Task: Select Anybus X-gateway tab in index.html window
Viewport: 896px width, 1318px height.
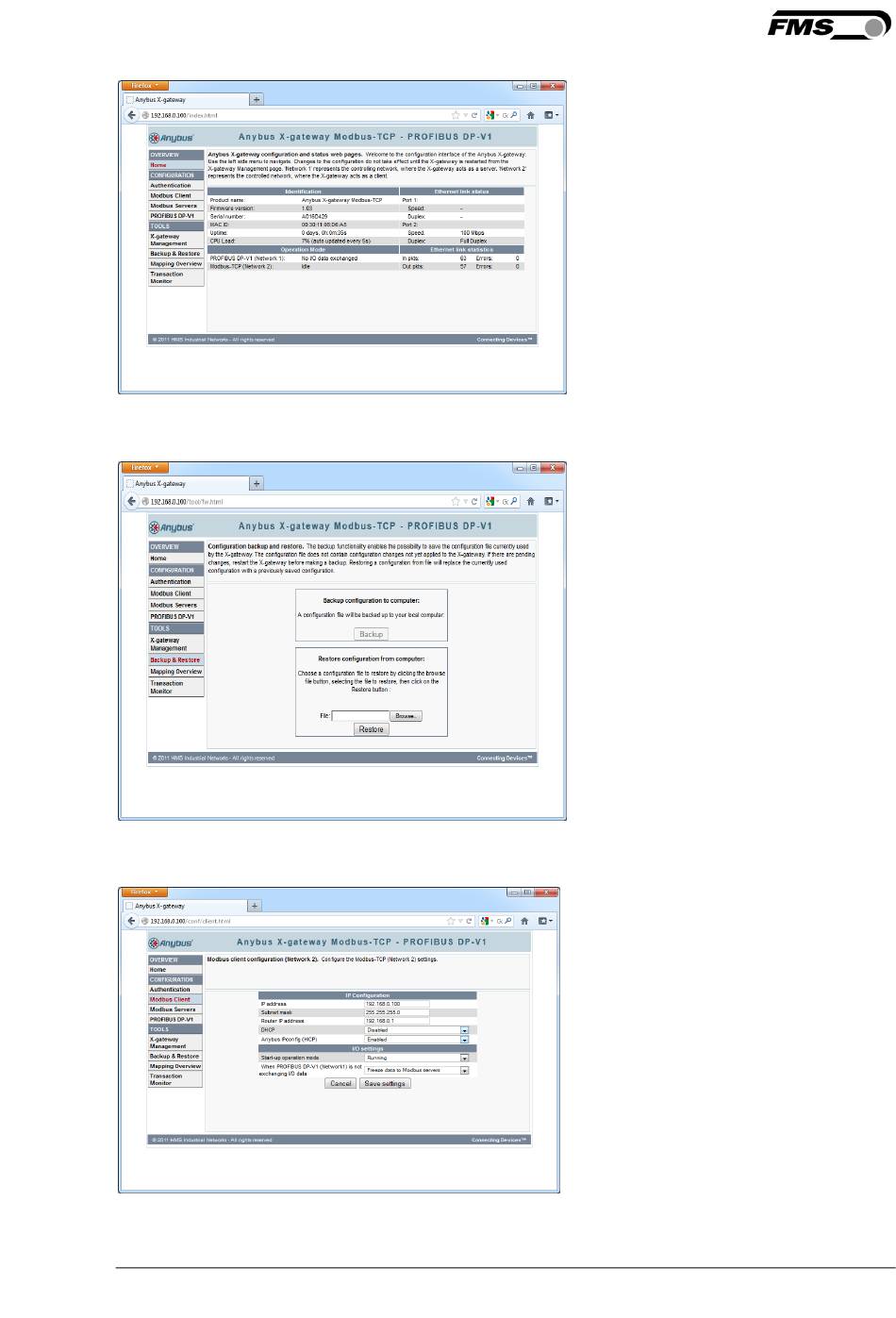Action: tap(186, 99)
